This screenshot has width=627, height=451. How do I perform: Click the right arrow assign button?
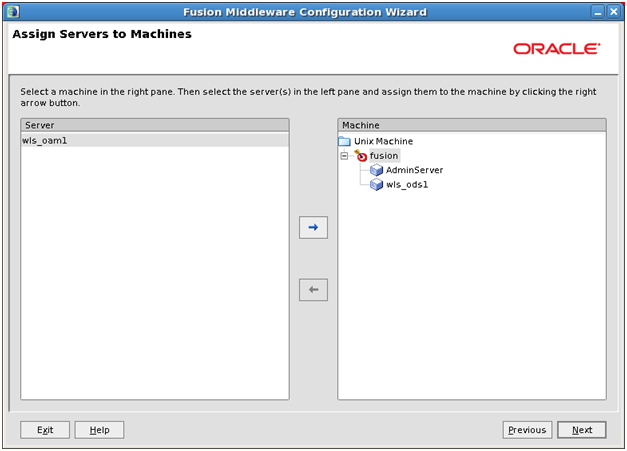point(313,227)
